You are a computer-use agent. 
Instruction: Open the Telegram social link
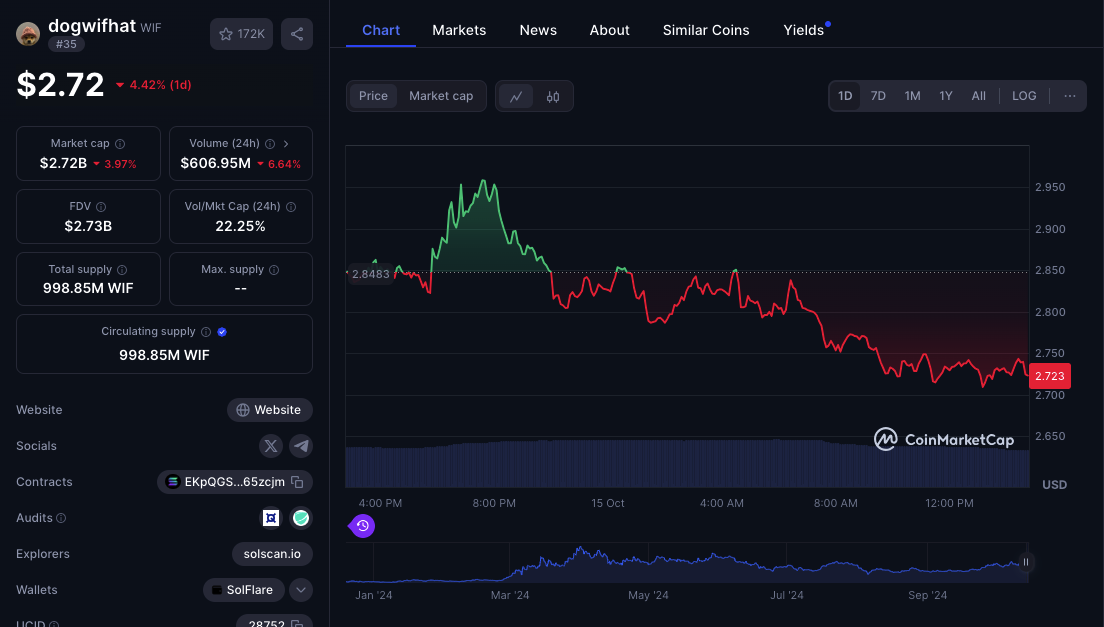[x=301, y=446]
